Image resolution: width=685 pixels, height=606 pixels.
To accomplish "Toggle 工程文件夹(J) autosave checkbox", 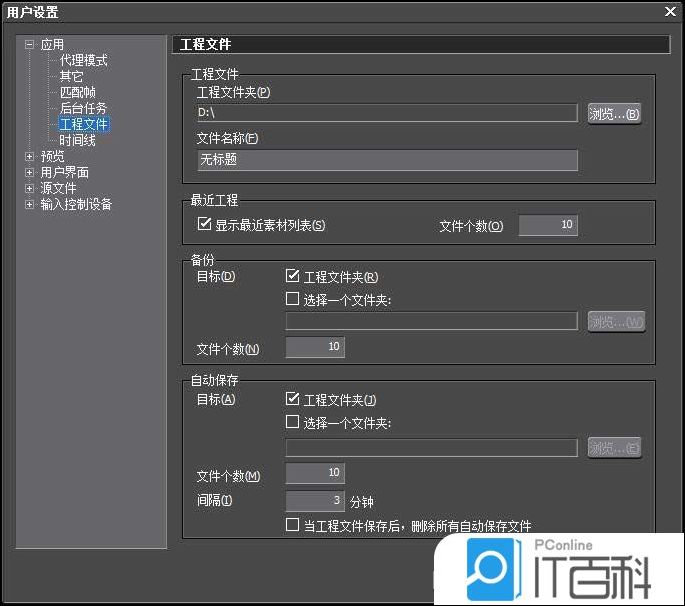I will coord(292,398).
